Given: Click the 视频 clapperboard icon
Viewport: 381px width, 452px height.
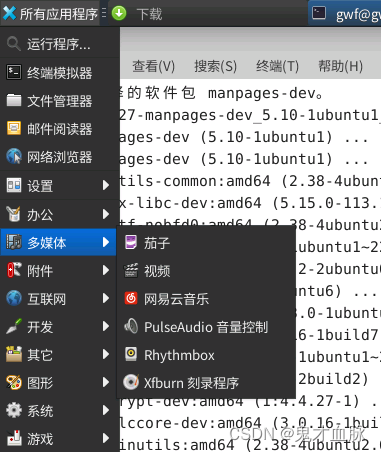Looking at the screenshot, I should pyautogui.click(x=131, y=270).
